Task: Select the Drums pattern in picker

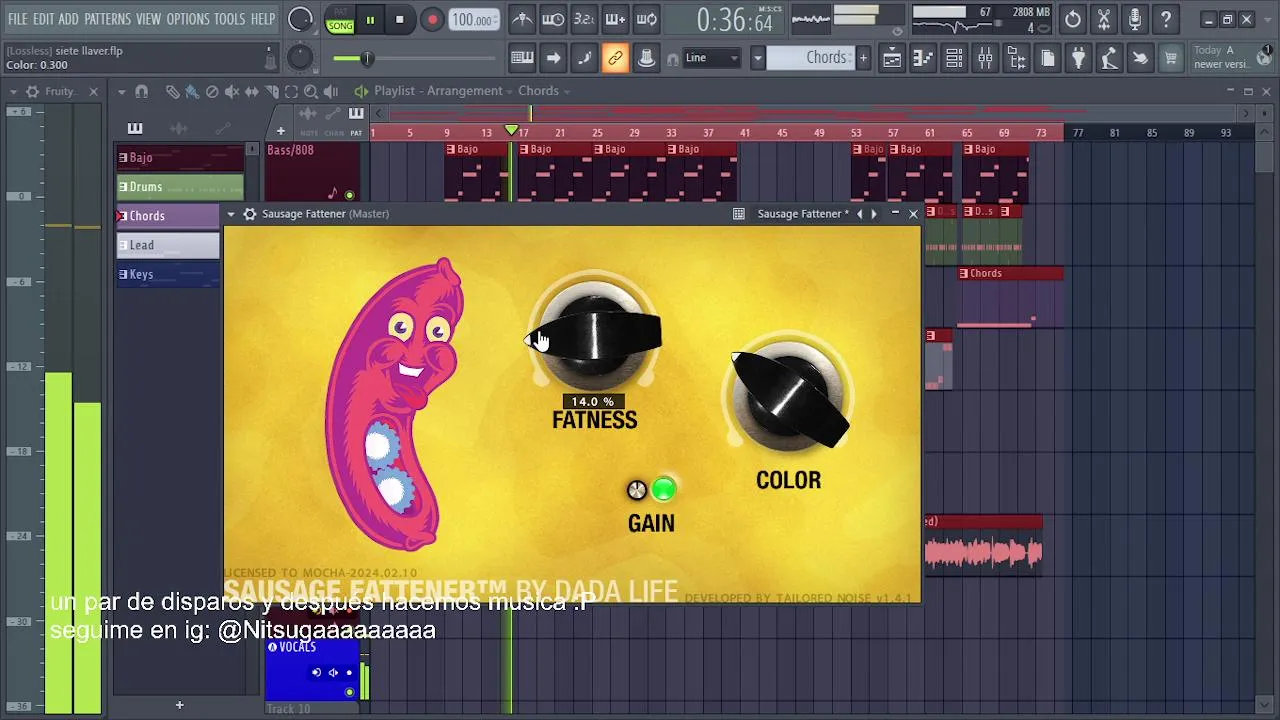Action: click(x=181, y=187)
